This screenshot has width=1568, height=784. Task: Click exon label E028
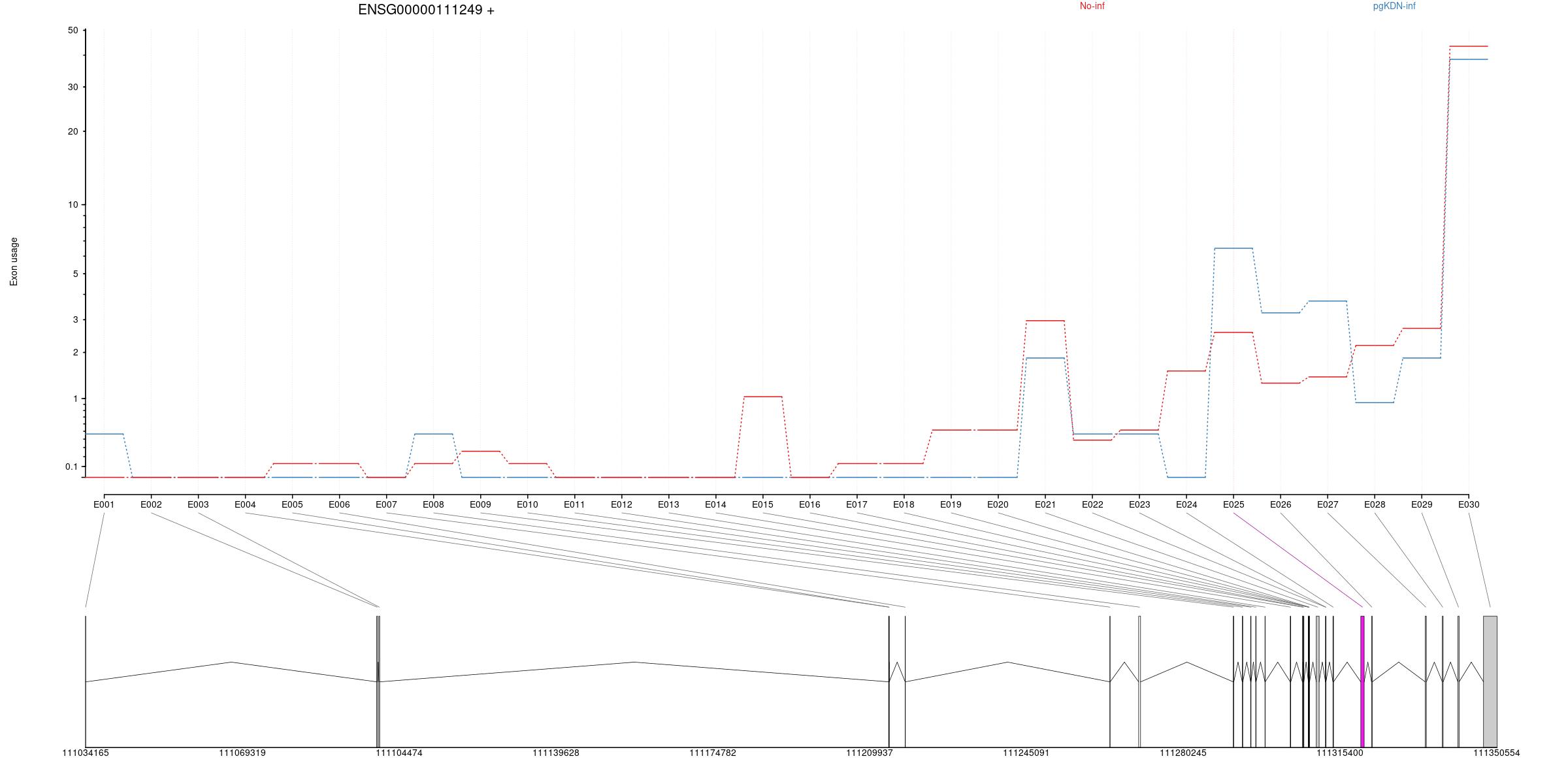(x=1375, y=504)
